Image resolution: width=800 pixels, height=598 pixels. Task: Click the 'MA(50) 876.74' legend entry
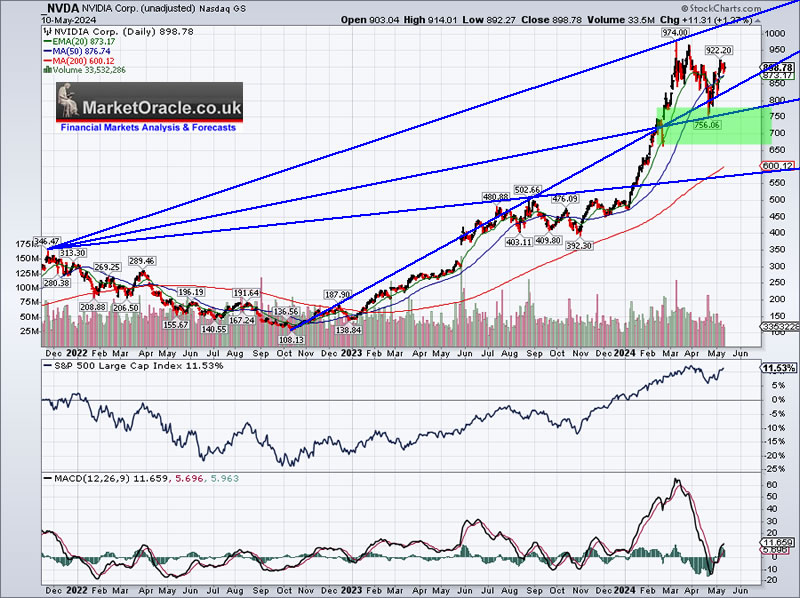point(79,51)
